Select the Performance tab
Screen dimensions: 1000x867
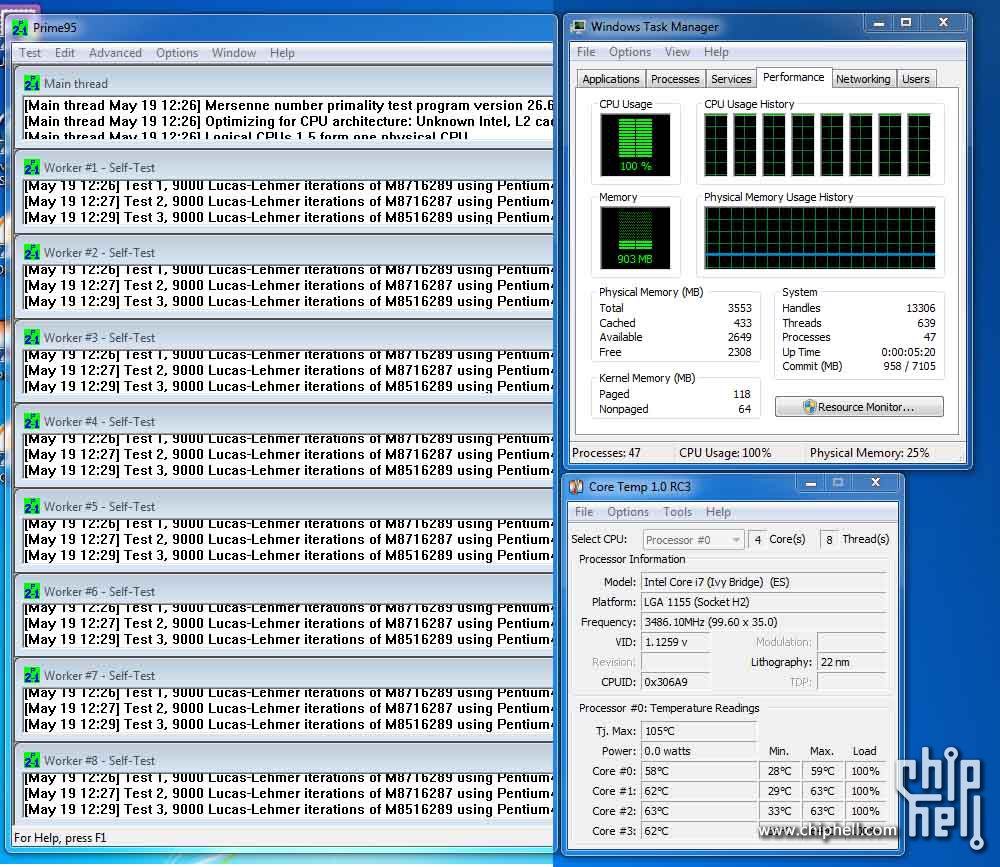tap(793, 77)
